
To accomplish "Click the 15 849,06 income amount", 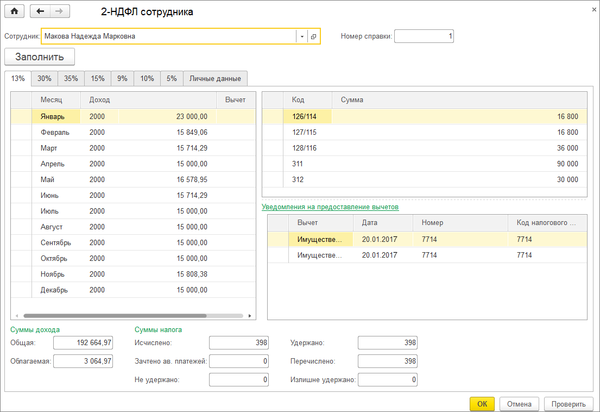I will (x=192, y=132).
